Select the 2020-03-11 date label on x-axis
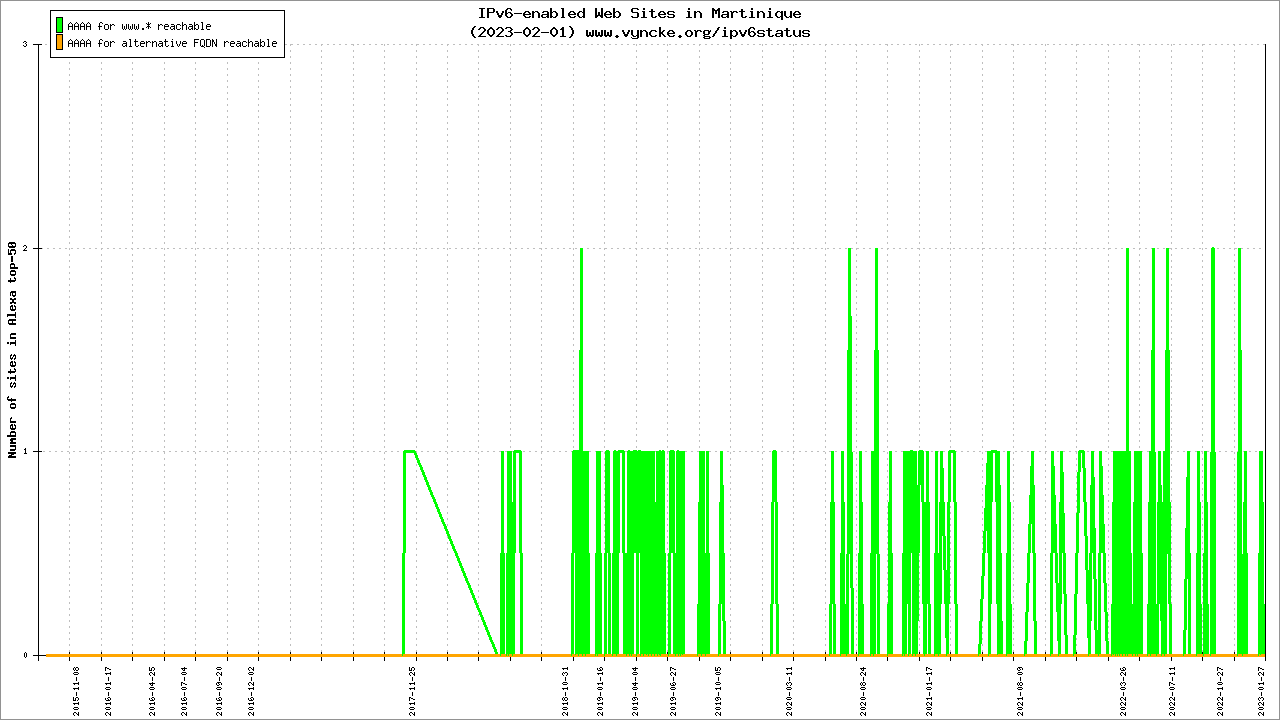 (789, 690)
